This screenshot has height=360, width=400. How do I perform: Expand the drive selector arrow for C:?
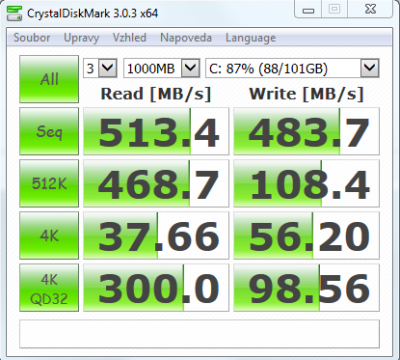point(370,68)
